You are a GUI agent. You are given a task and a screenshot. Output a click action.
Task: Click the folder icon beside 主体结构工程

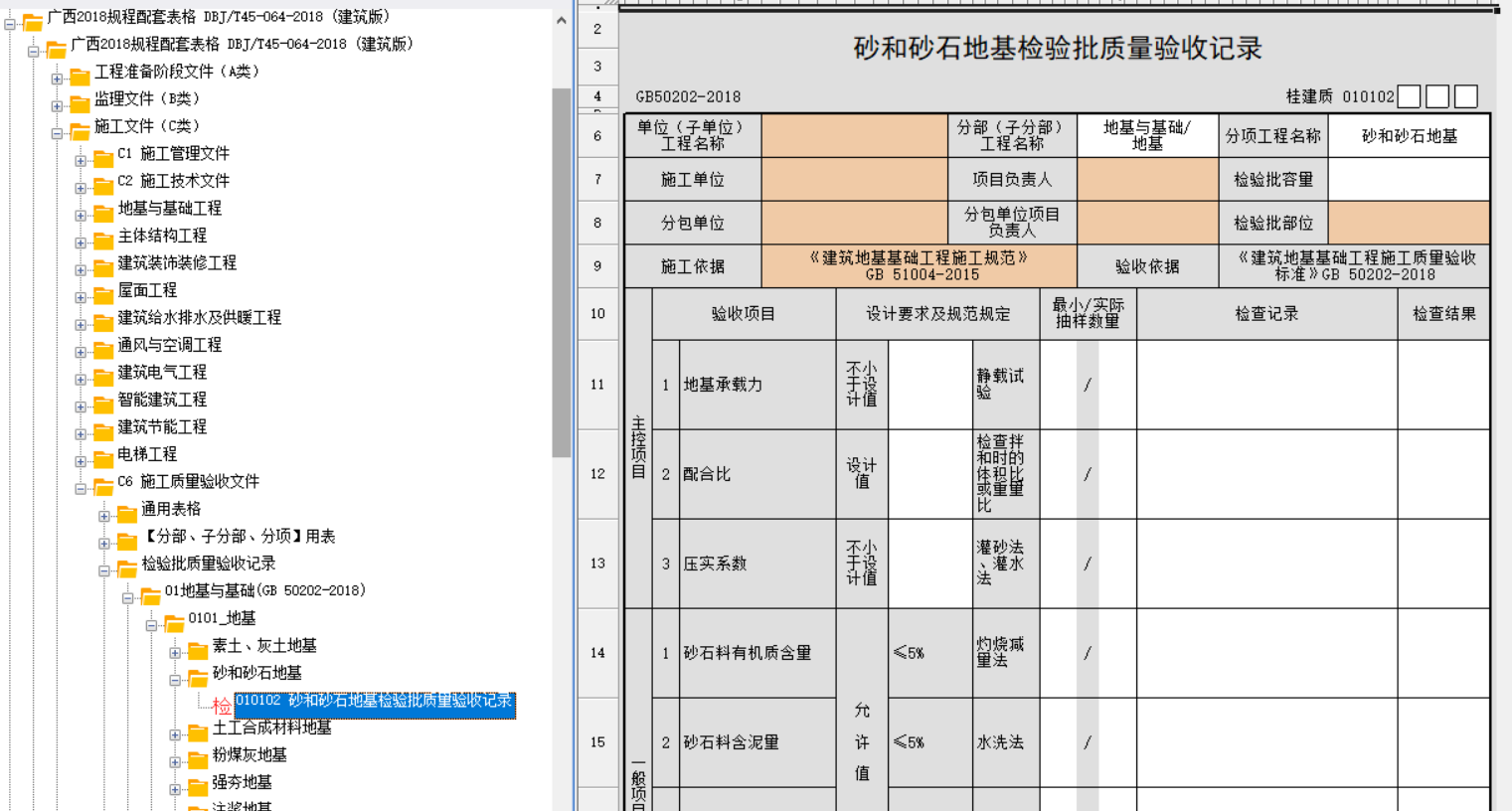(x=103, y=238)
